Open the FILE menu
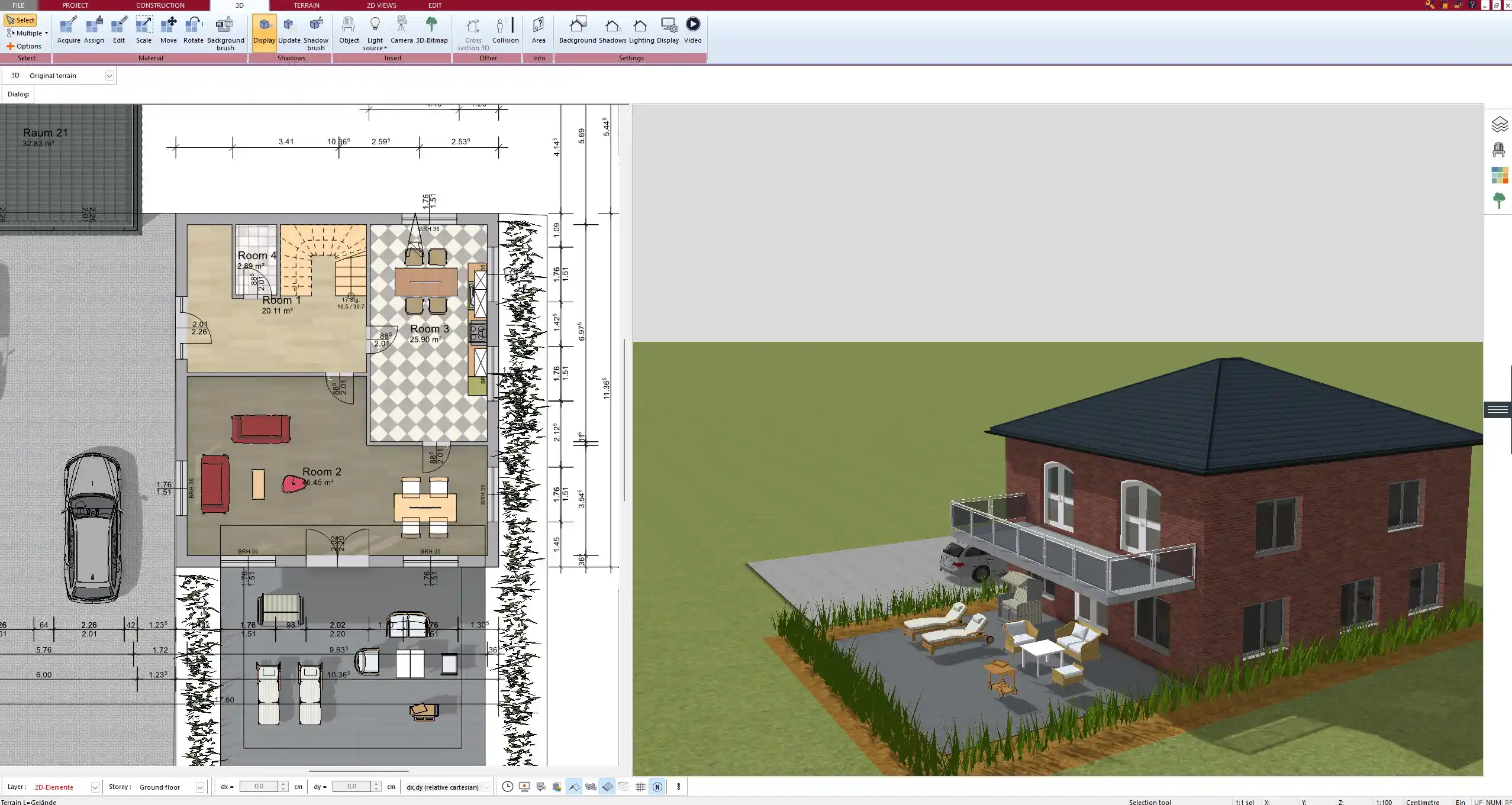The width and height of the screenshot is (1512, 805). click(18, 5)
